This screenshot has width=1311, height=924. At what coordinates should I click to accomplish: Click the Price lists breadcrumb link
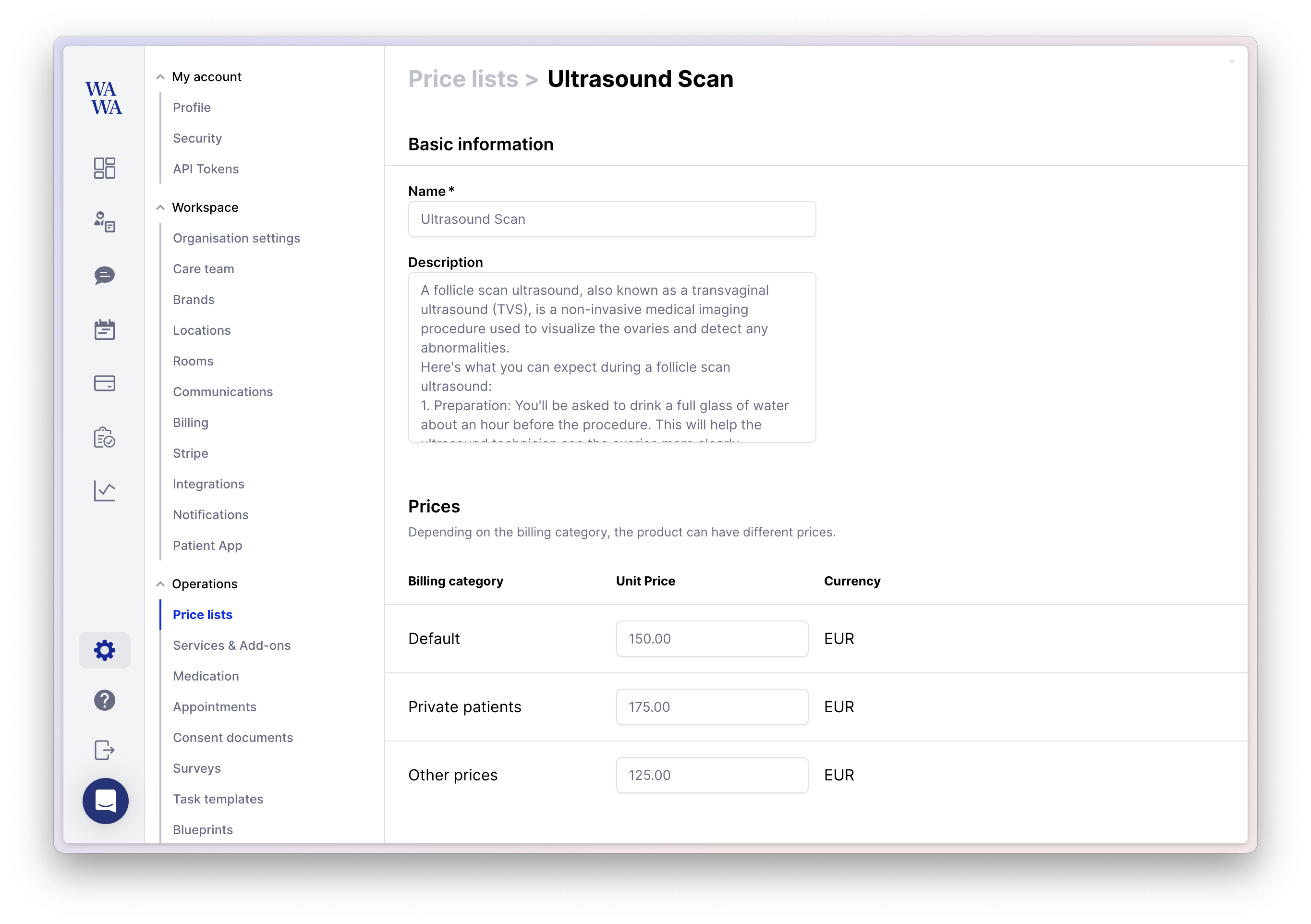click(463, 79)
